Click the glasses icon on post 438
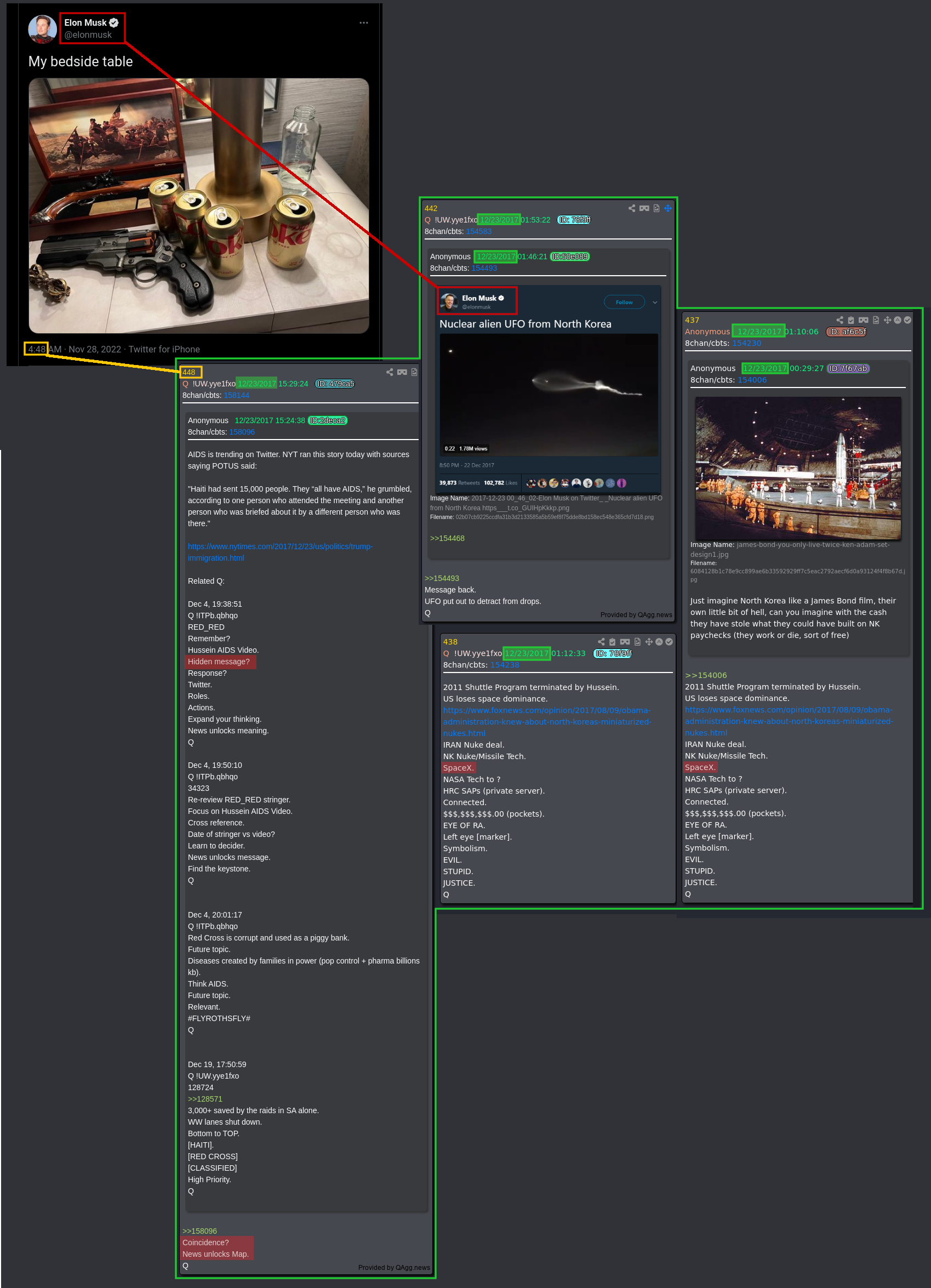This screenshot has height=1288, width=931. 625,642
